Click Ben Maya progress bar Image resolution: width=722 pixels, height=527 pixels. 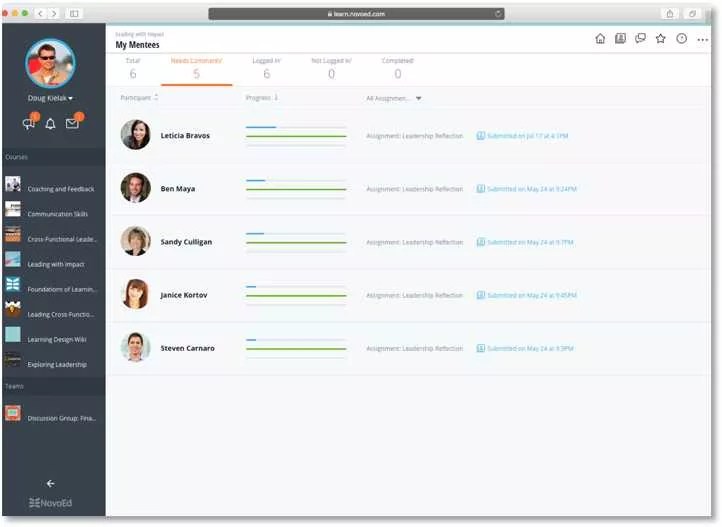(x=296, y=189)
